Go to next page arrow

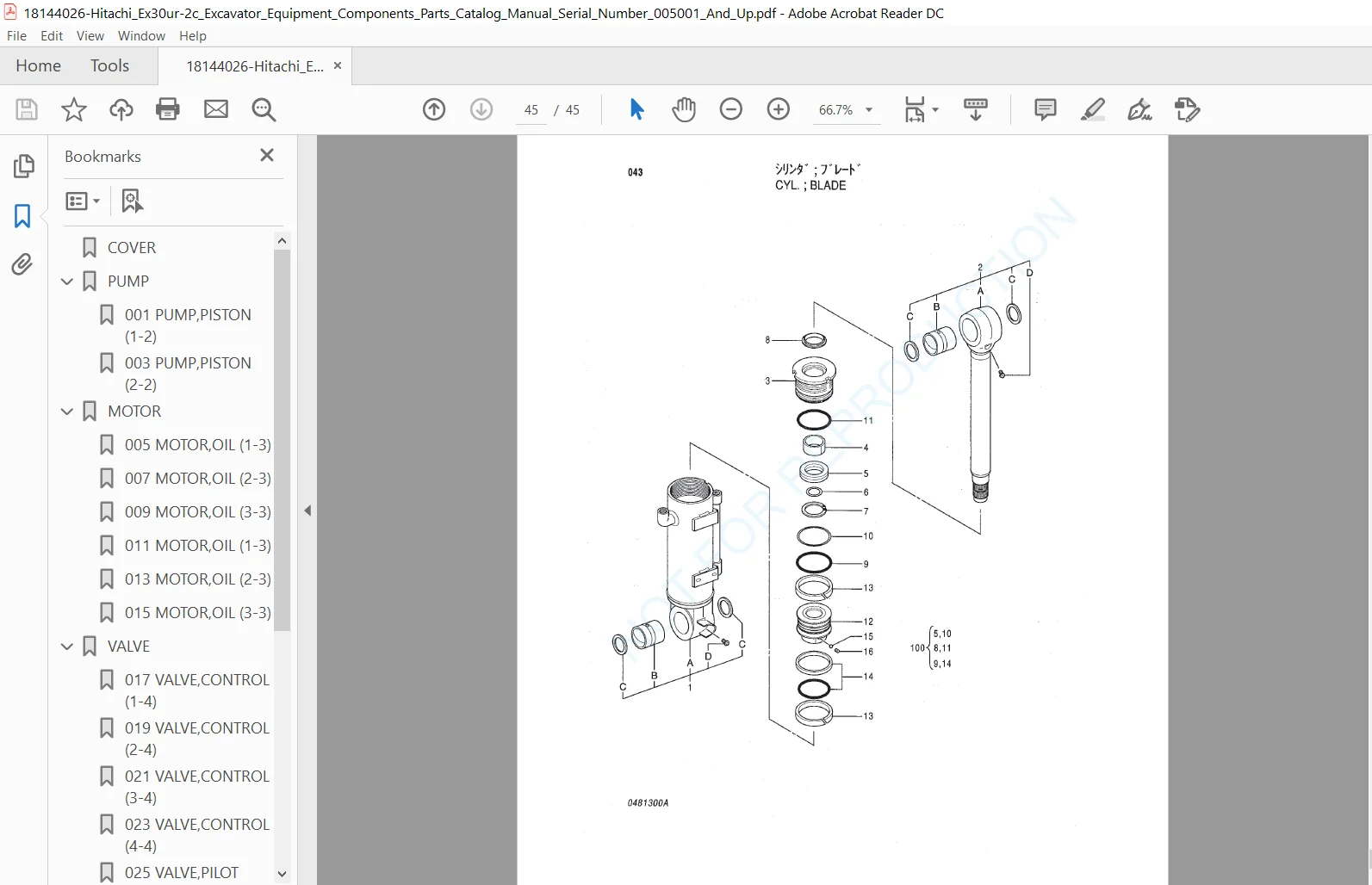(x=481, y=109)
